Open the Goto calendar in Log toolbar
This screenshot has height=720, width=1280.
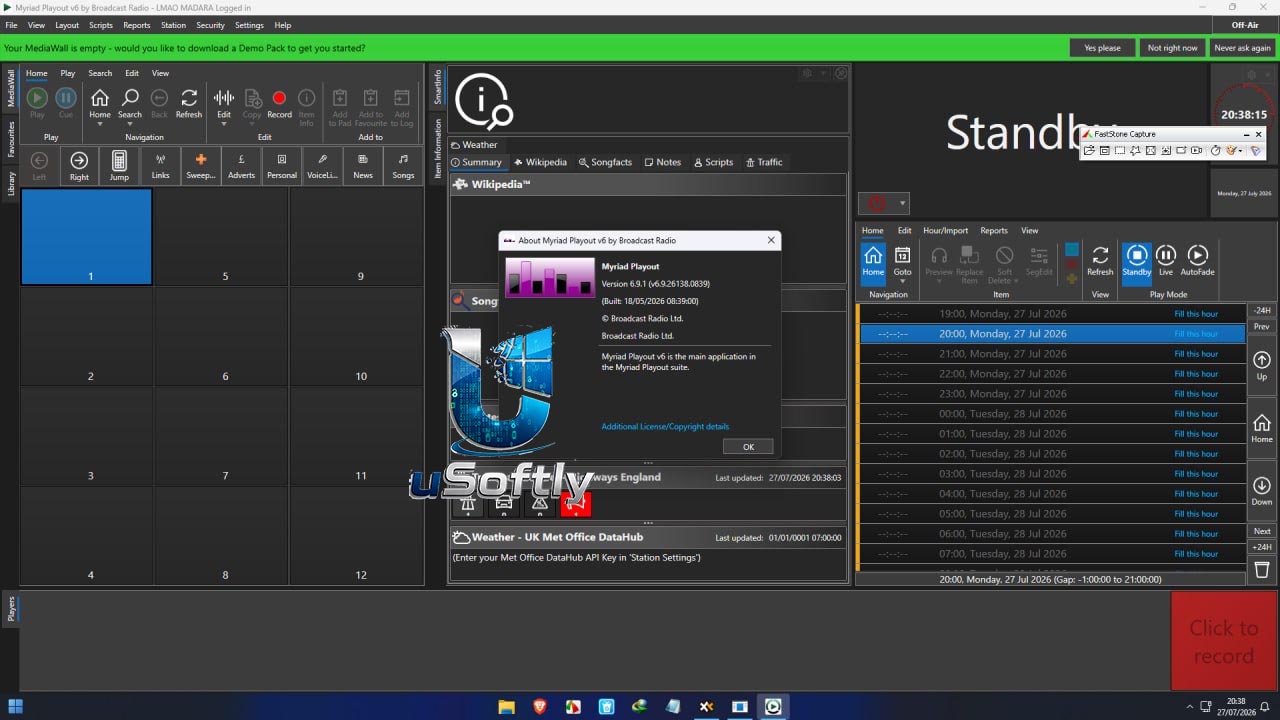pos(902,262)
